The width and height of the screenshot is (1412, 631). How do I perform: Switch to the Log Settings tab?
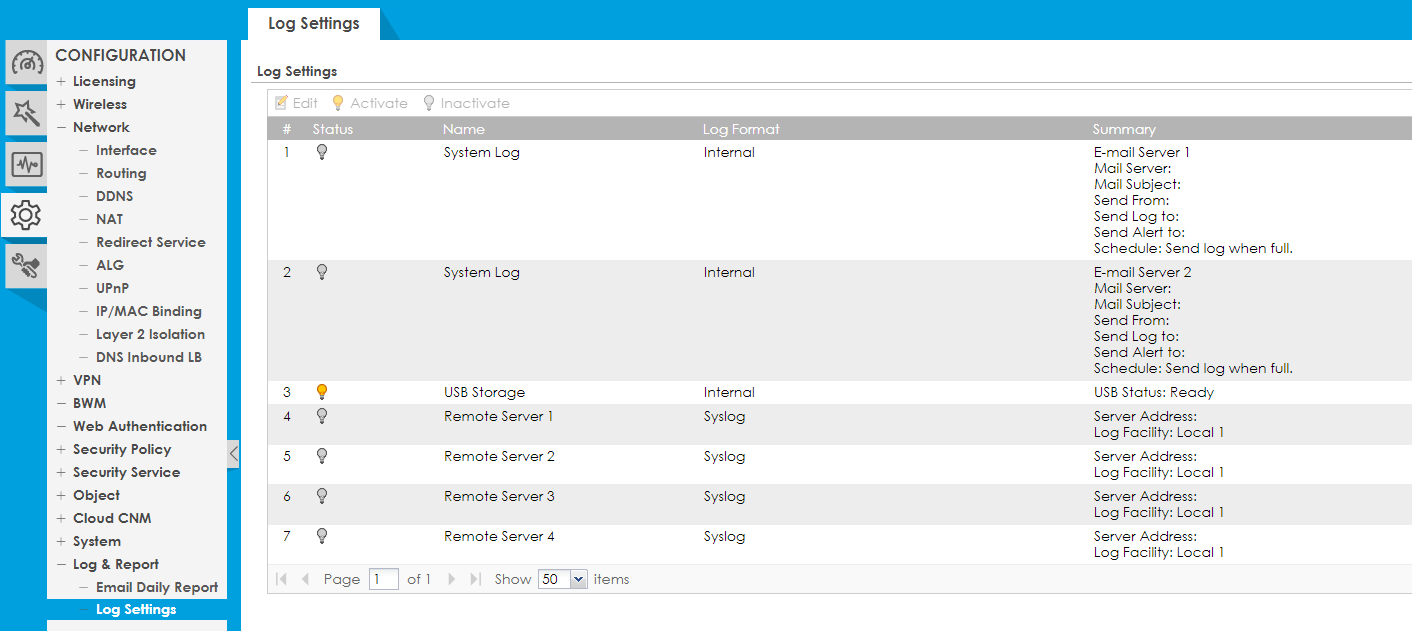[313, 23]
